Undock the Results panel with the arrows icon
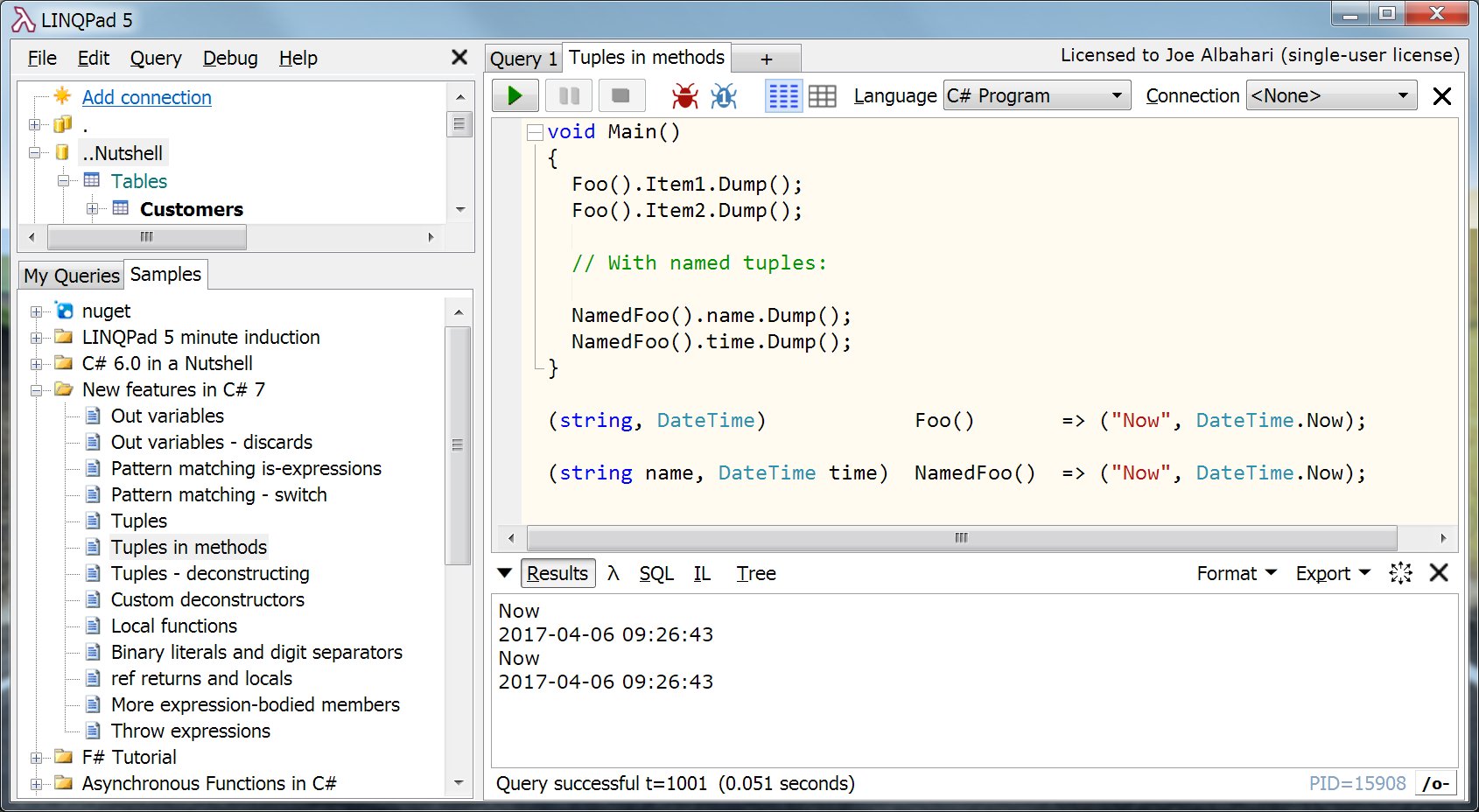Image resolution: width=1479 pixels, height=812 pixels. [x=1401, y=573]
